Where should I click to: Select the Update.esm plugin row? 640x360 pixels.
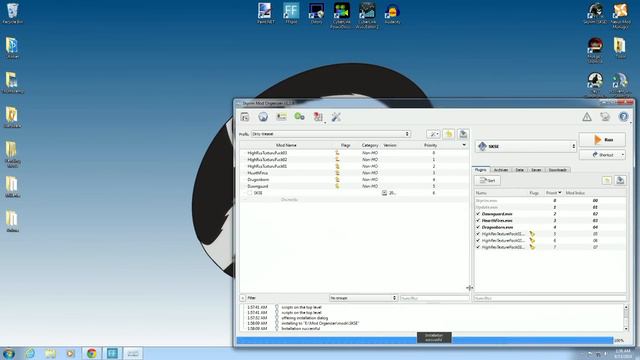coord(550,207)
